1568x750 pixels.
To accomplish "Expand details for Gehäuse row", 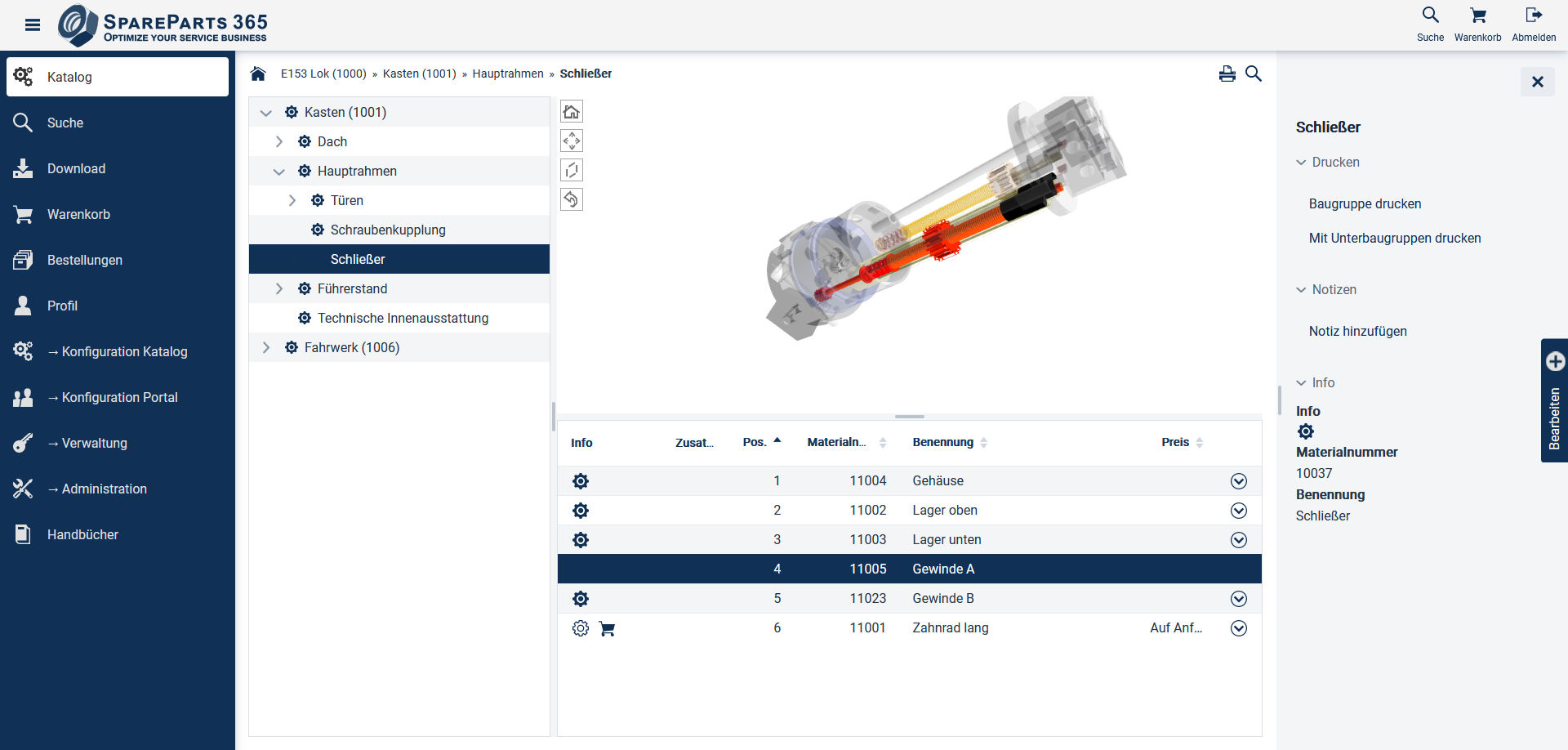I will tap(1238, 481).
